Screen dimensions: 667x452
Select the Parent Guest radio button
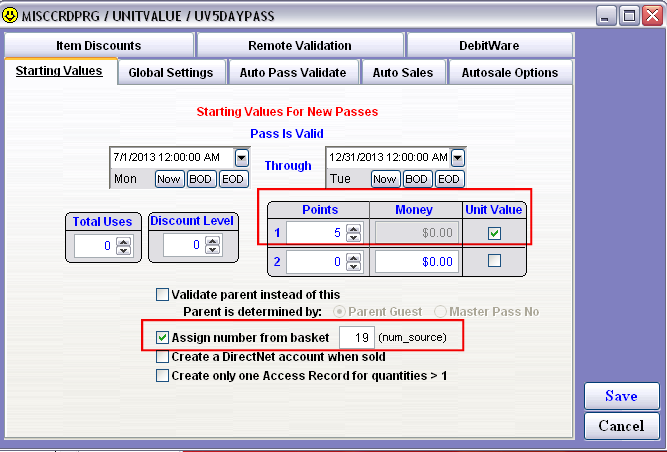pyautogui.click(x=339, y=312)
